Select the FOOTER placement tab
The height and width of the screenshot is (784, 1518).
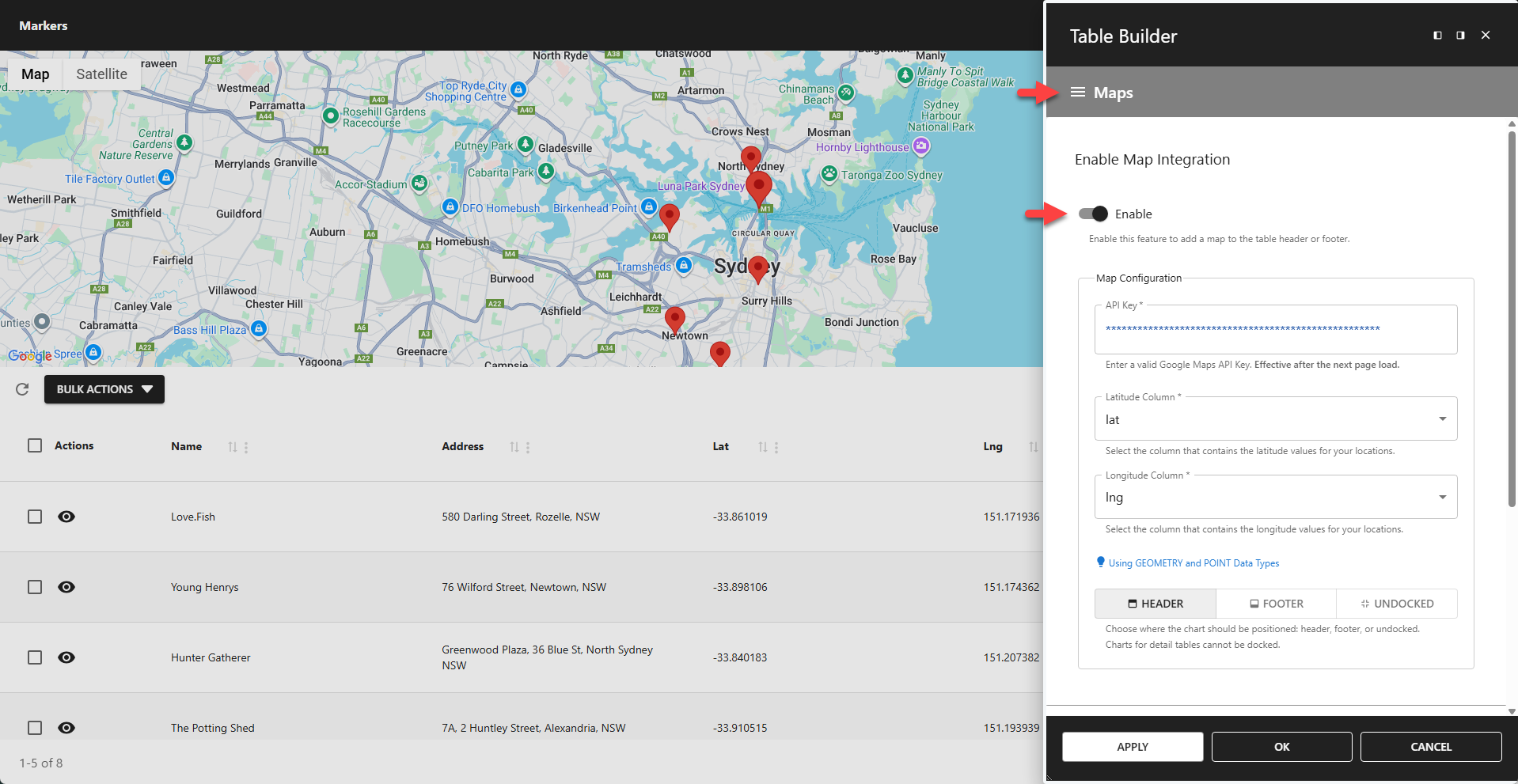[x=1276, y=603]
